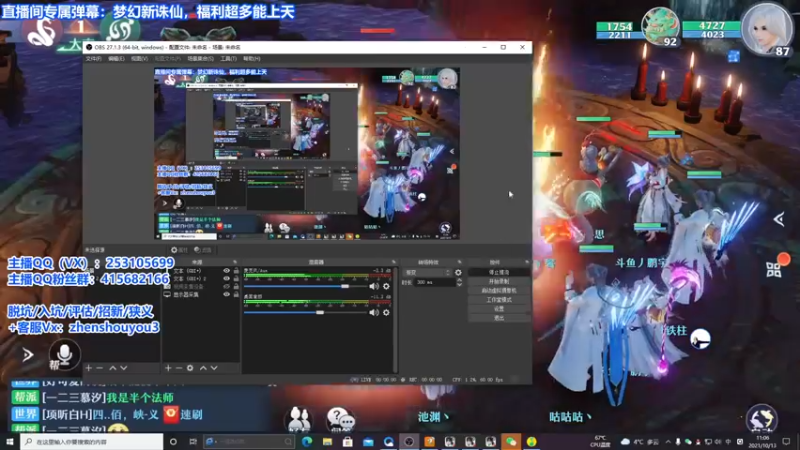This screenshot has width=800, height=450.
Task: Open the 编辑(E) menu in OBS
Action: (x=116, y=59)
